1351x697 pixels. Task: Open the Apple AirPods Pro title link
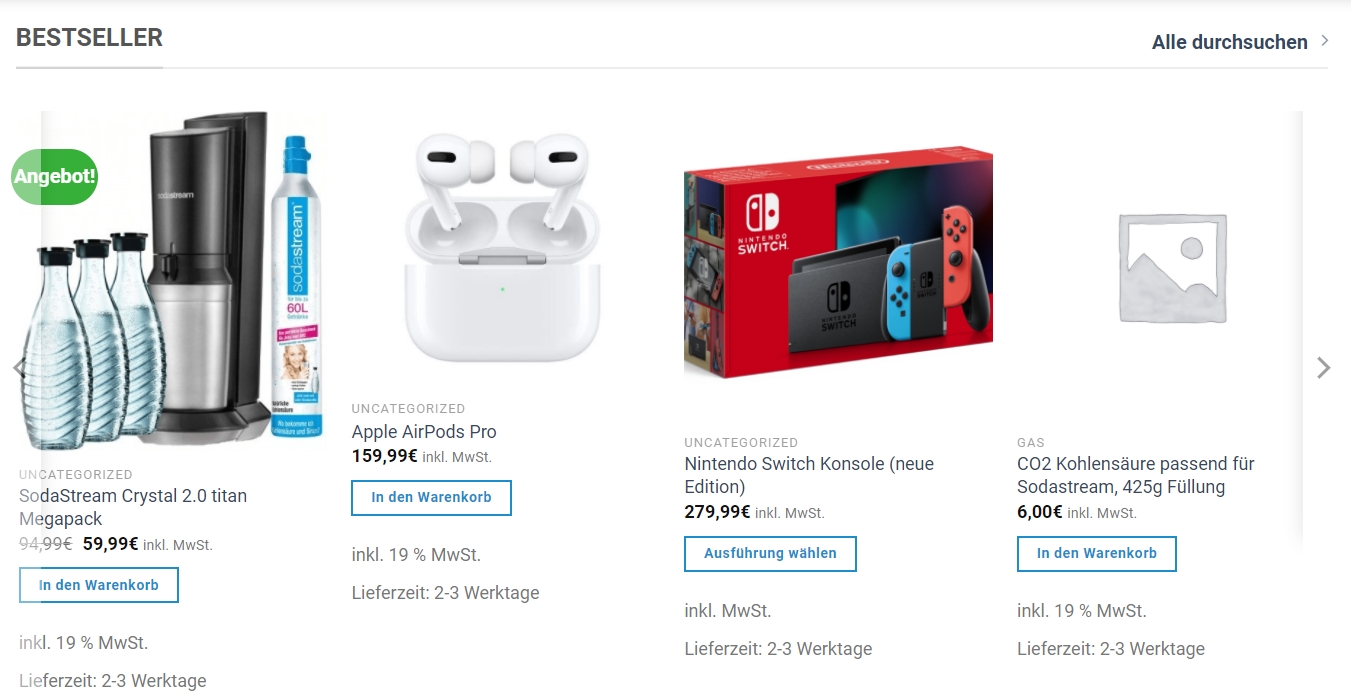(x=424, y=432)
